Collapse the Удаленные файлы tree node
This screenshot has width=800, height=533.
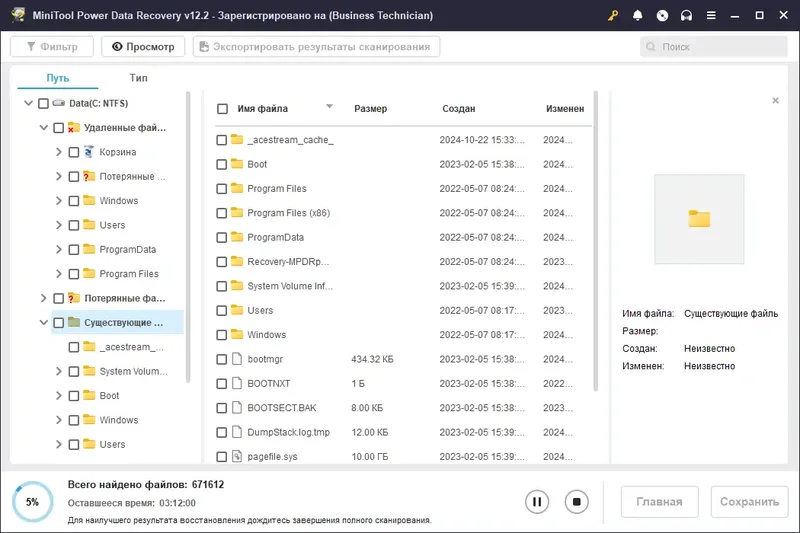[x=44, y=128]
